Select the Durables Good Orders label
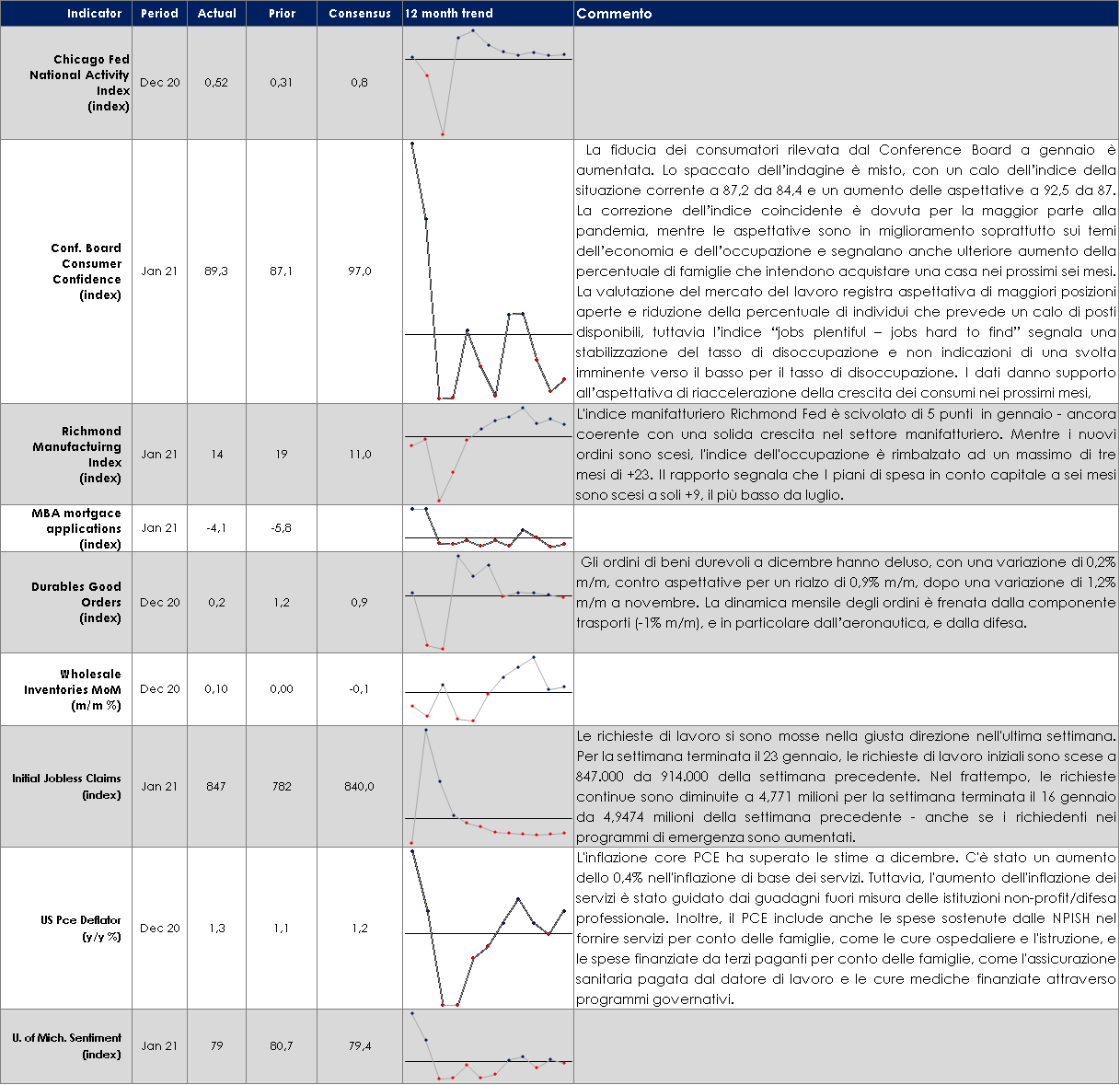The image size is (1120, 1085). (76, 602)
